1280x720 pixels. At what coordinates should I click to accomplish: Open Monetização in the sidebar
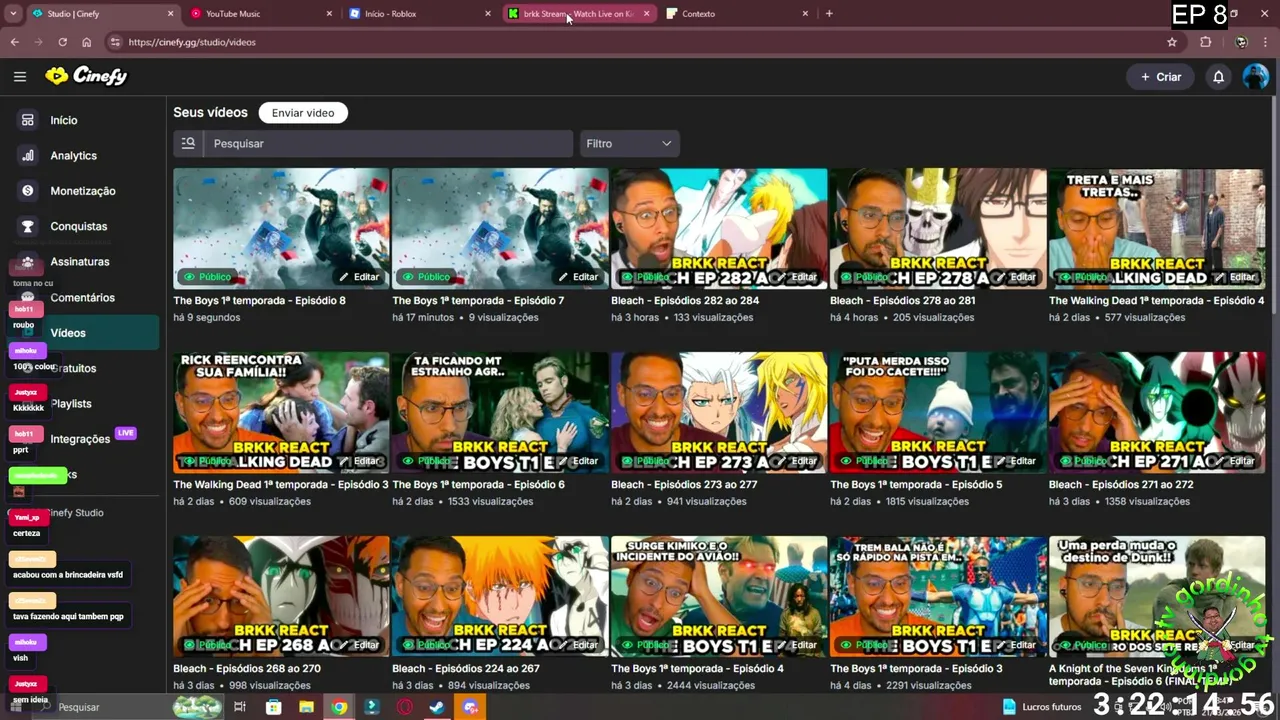[82, 191]
